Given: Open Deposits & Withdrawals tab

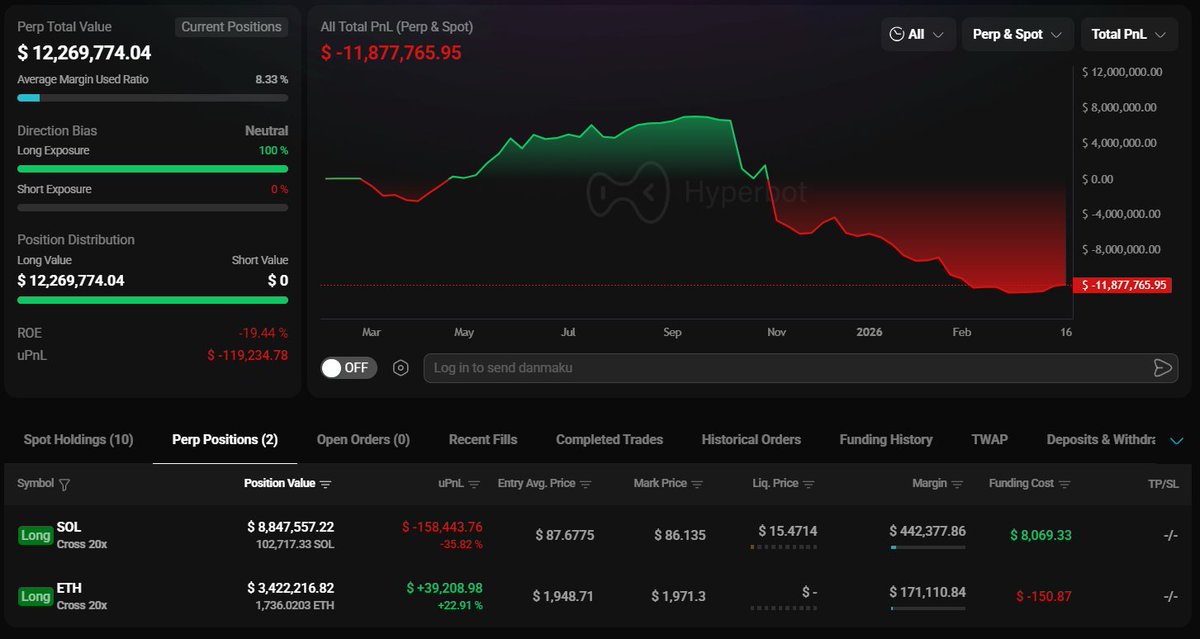Looking at the screenshot, I should 1100,439.
